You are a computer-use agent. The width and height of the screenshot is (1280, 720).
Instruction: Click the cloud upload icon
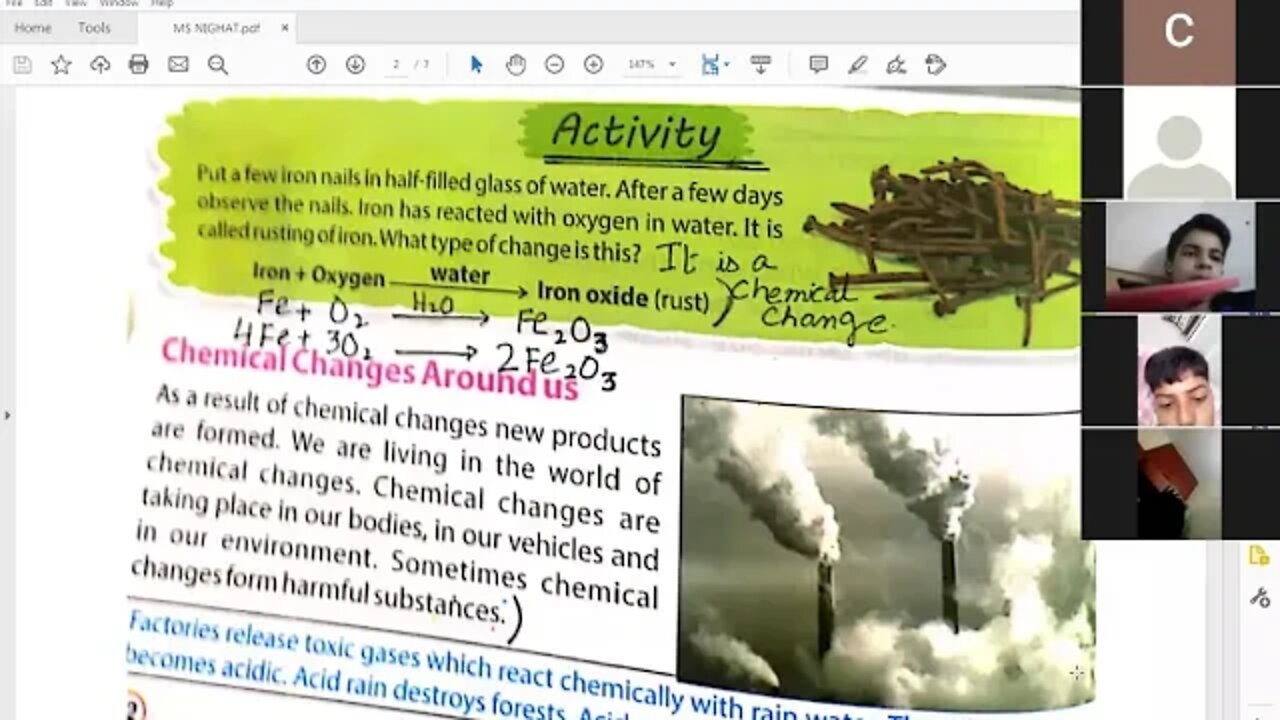pos(100,65)
